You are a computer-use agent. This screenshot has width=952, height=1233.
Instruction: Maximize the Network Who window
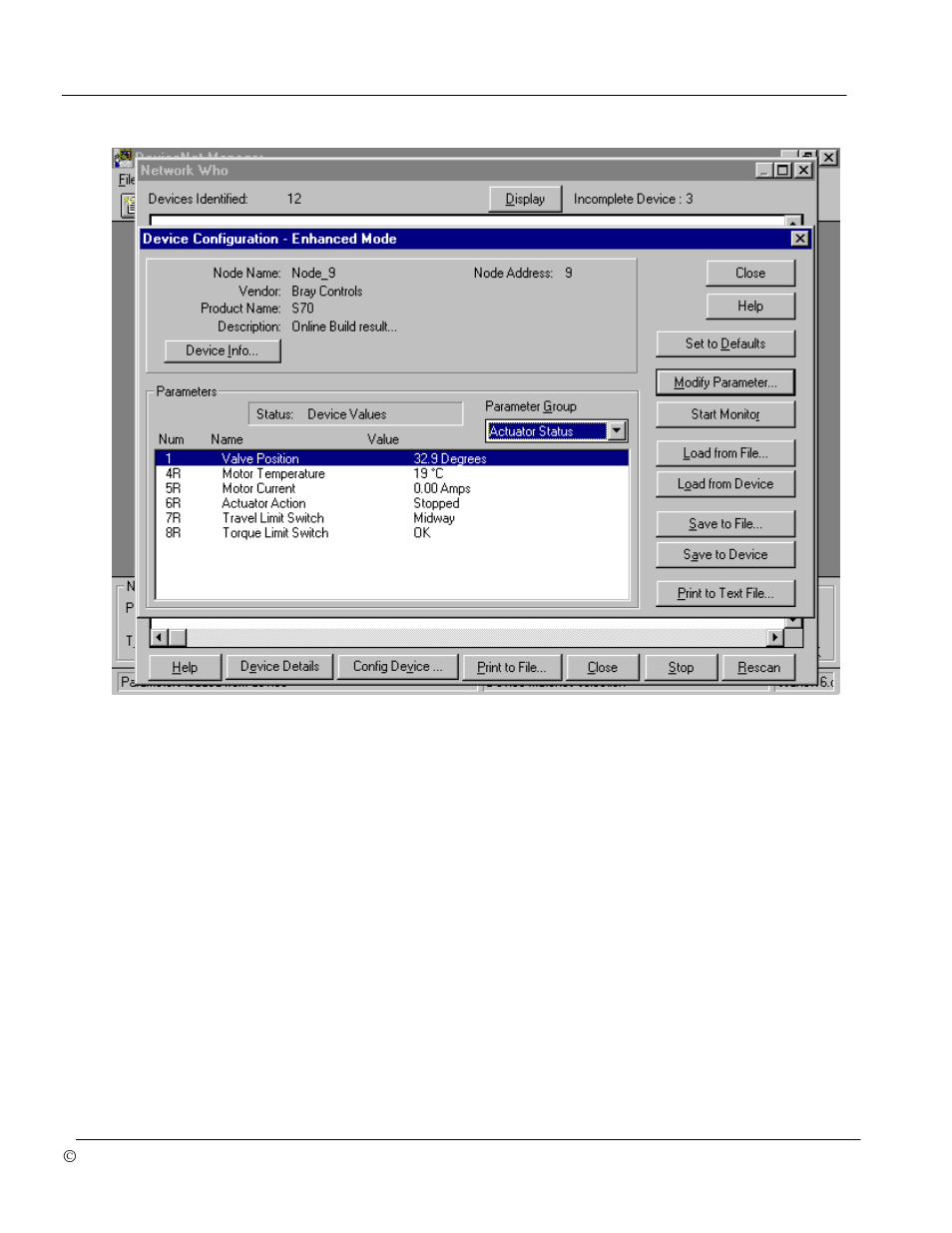click(x=783, y=171)
